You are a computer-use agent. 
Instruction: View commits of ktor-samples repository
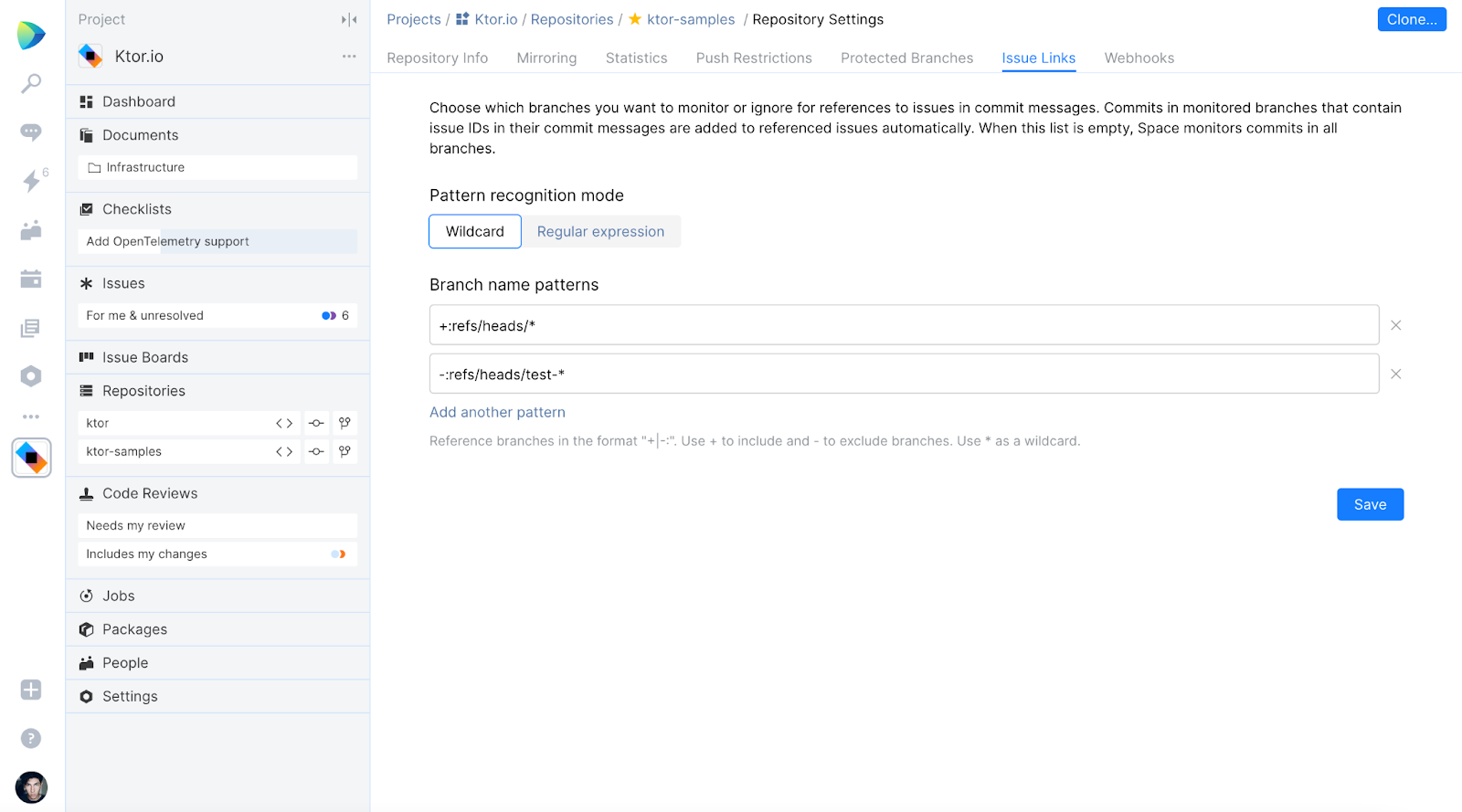coord(316,451)
